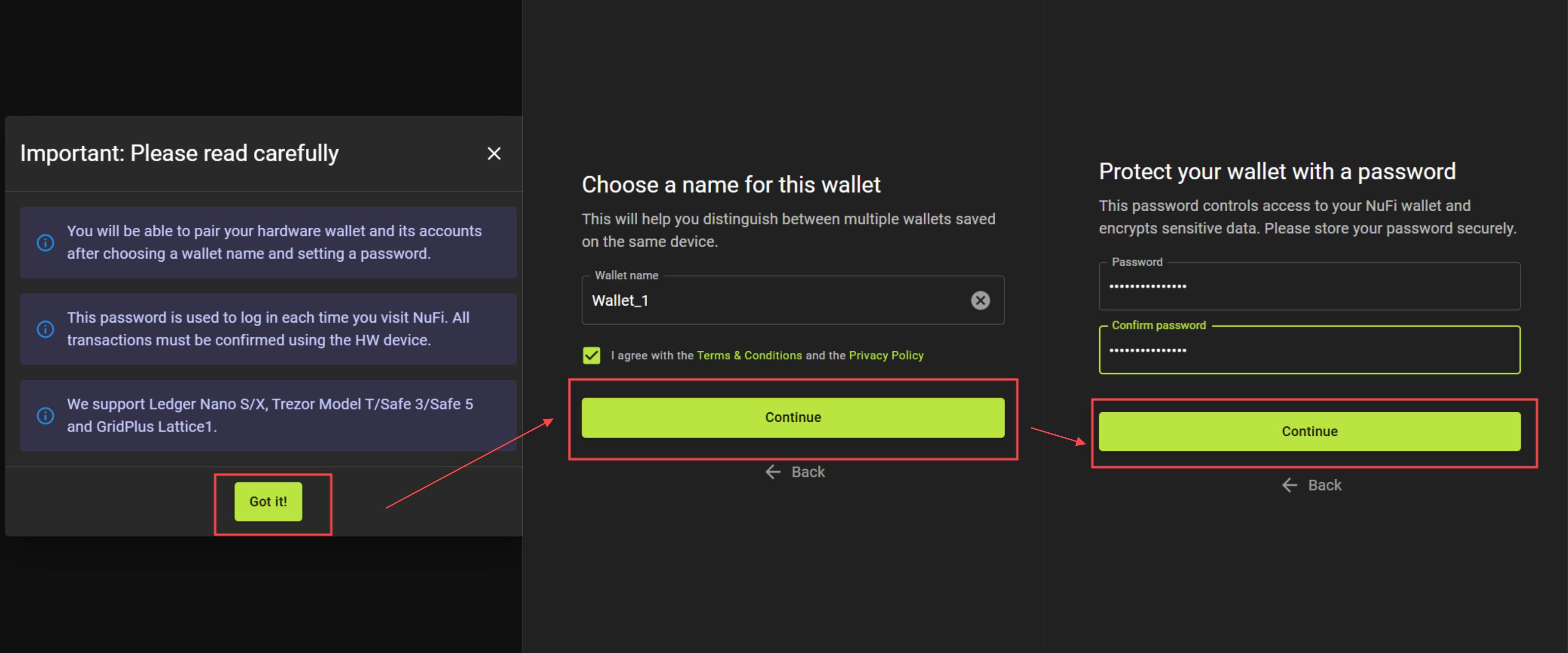Click the Ledger Nano and Trezor support message
Viewport: 1568px width, 653px height.
(x=270, y=415)
